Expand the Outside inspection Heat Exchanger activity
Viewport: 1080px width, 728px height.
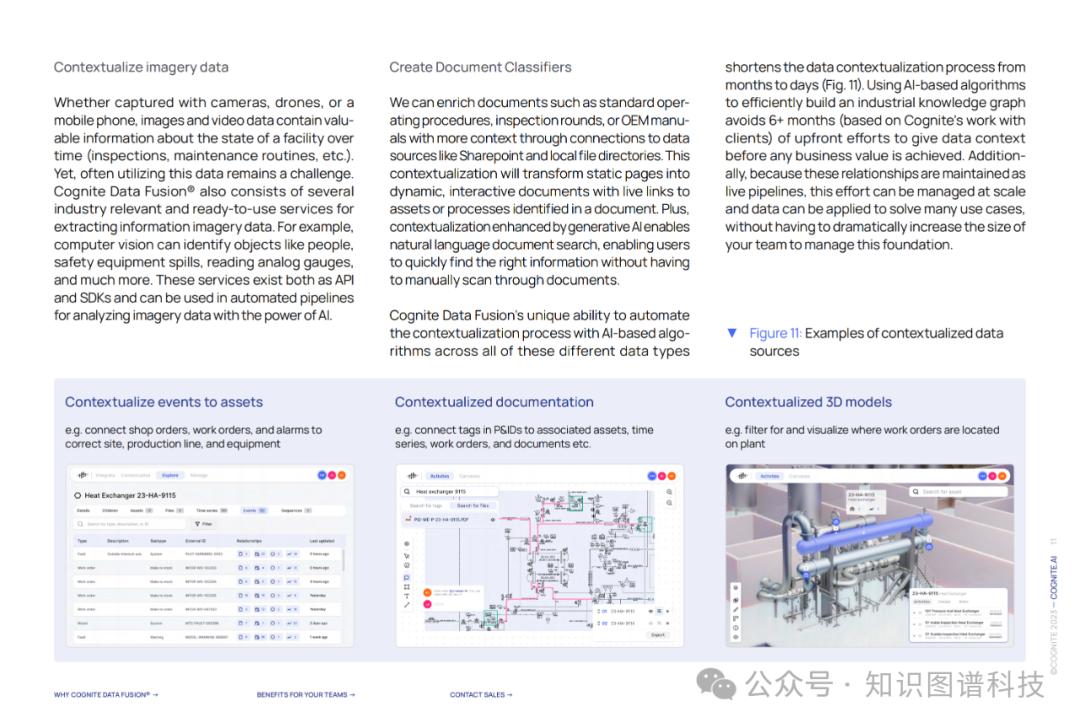(x=914, y=636)
